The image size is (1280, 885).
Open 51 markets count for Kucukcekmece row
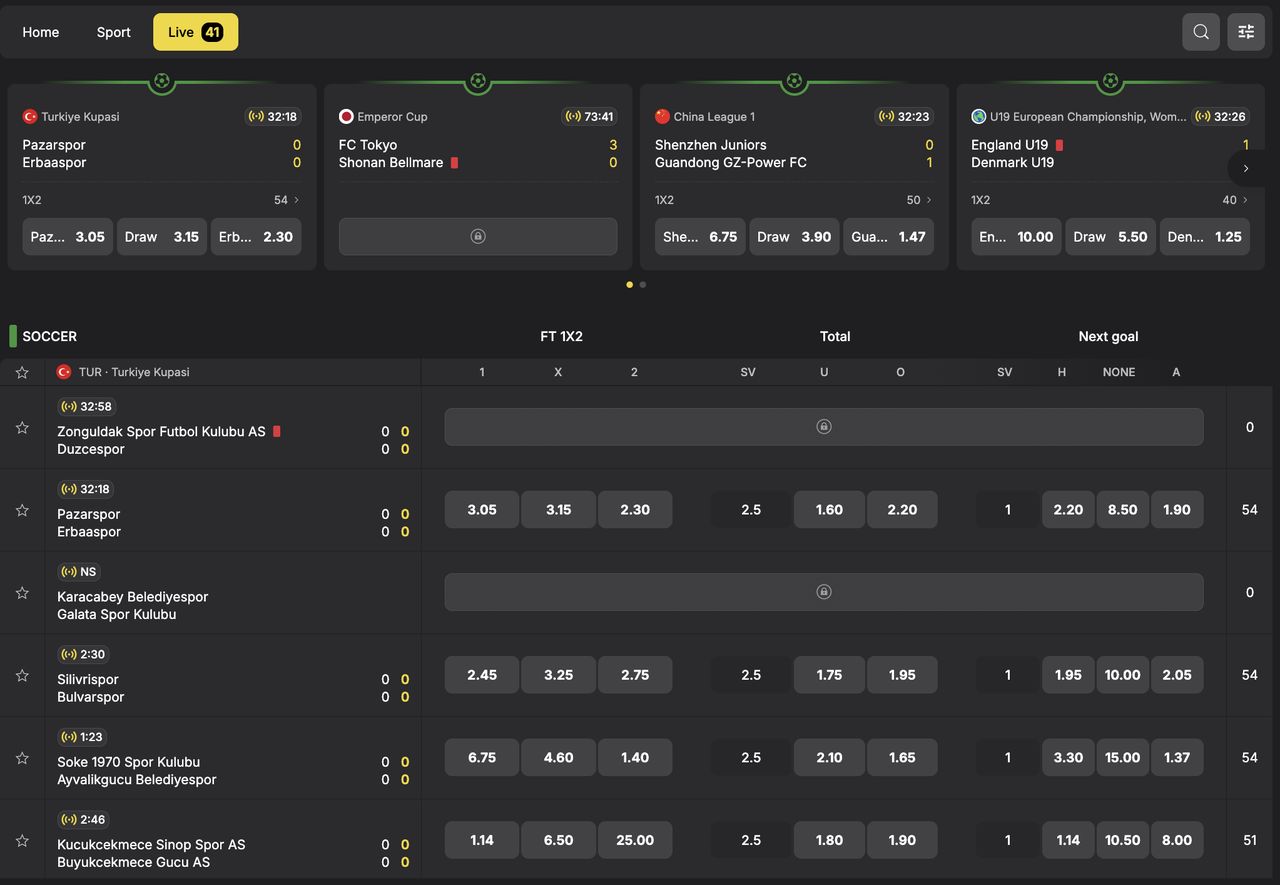point(1250,840)
